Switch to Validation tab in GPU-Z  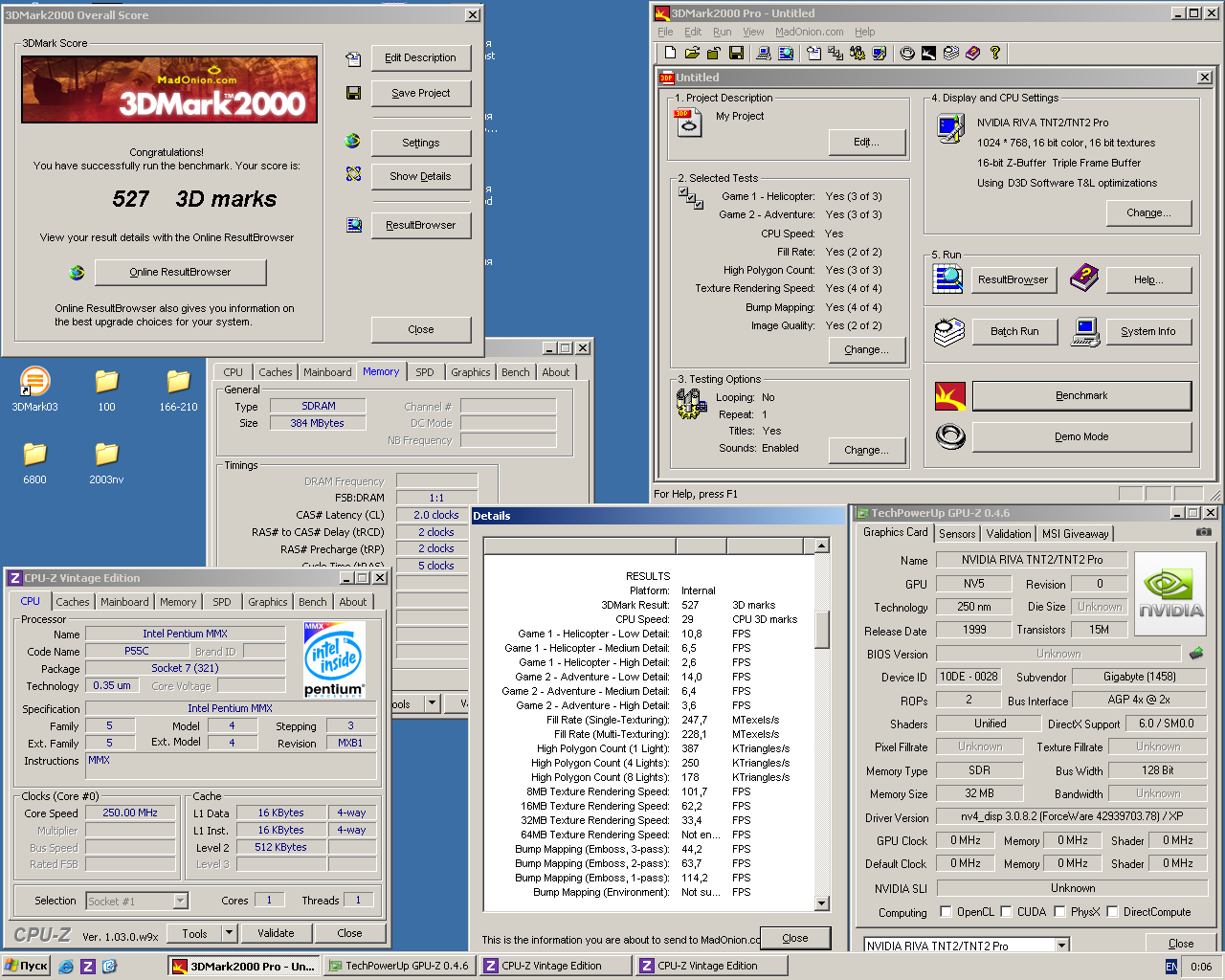coord(1009,534)
